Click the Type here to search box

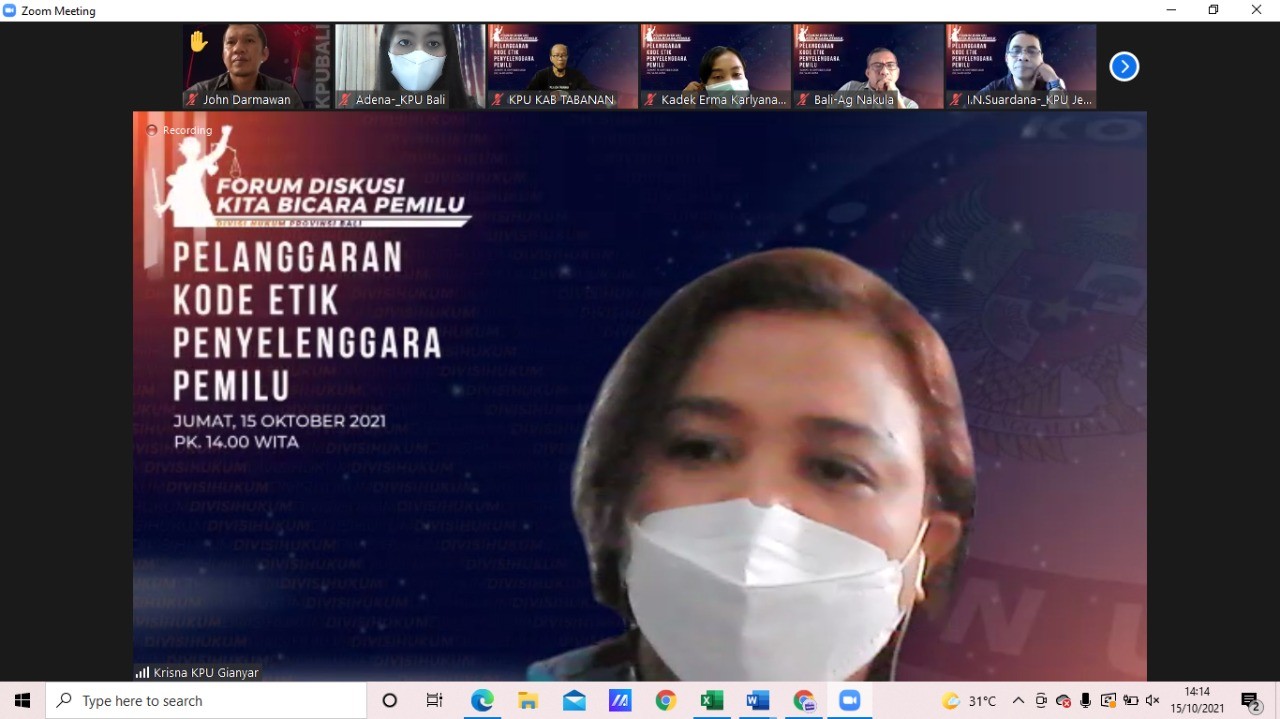pos(207,701)
